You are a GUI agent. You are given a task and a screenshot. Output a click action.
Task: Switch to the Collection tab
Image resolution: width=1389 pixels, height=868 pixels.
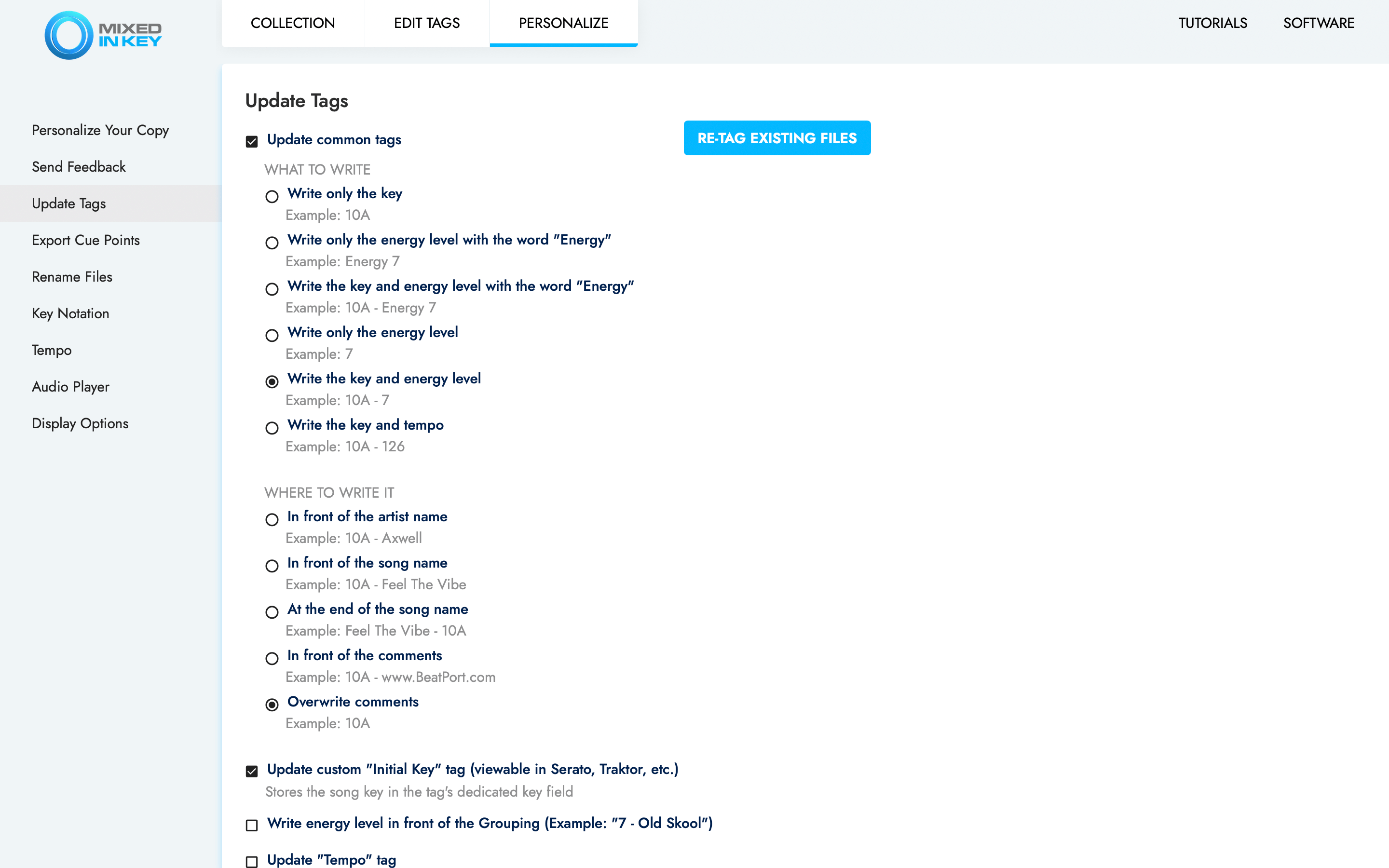293,23
